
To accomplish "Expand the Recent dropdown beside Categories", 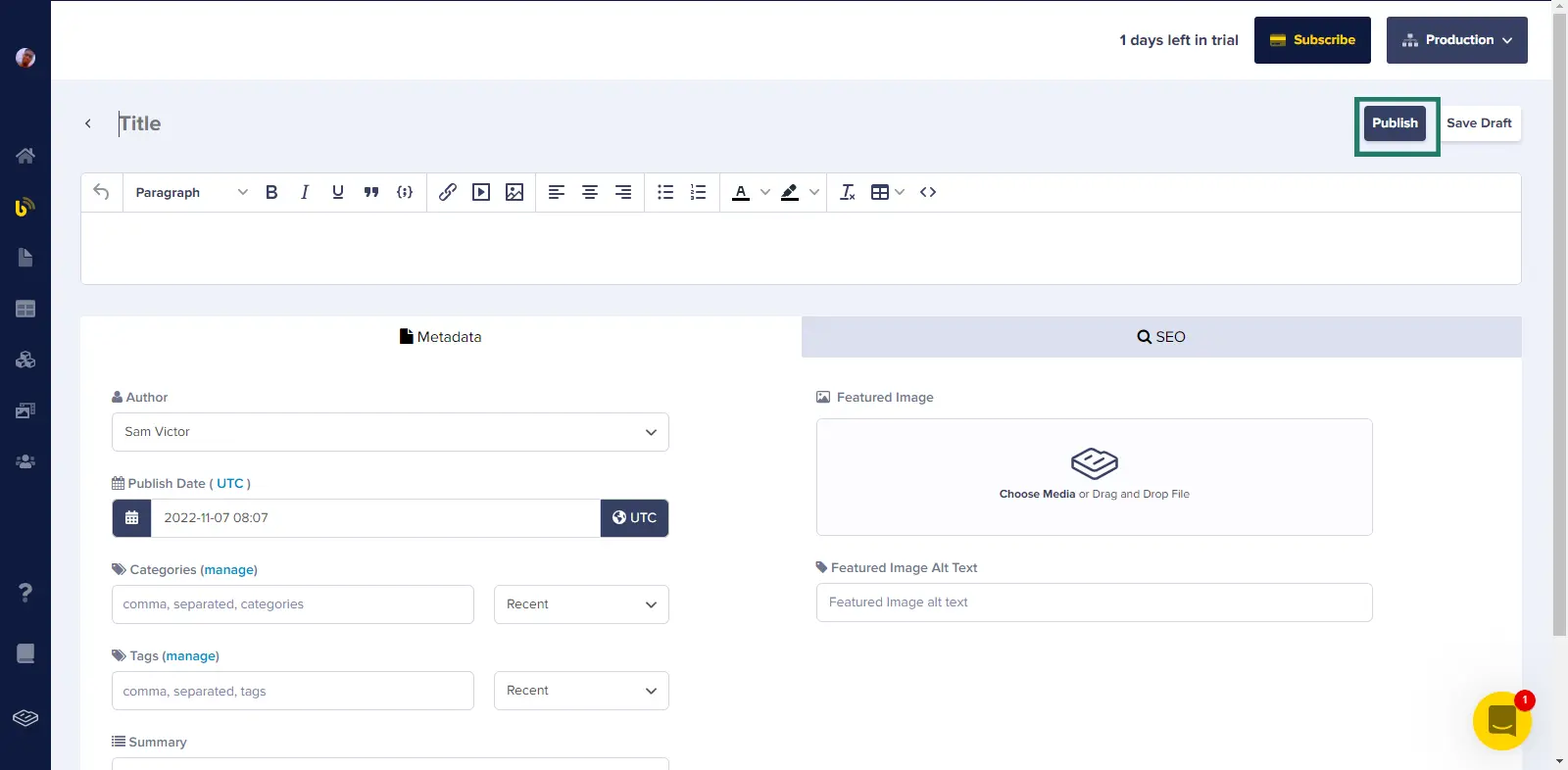I will [581, 604].
